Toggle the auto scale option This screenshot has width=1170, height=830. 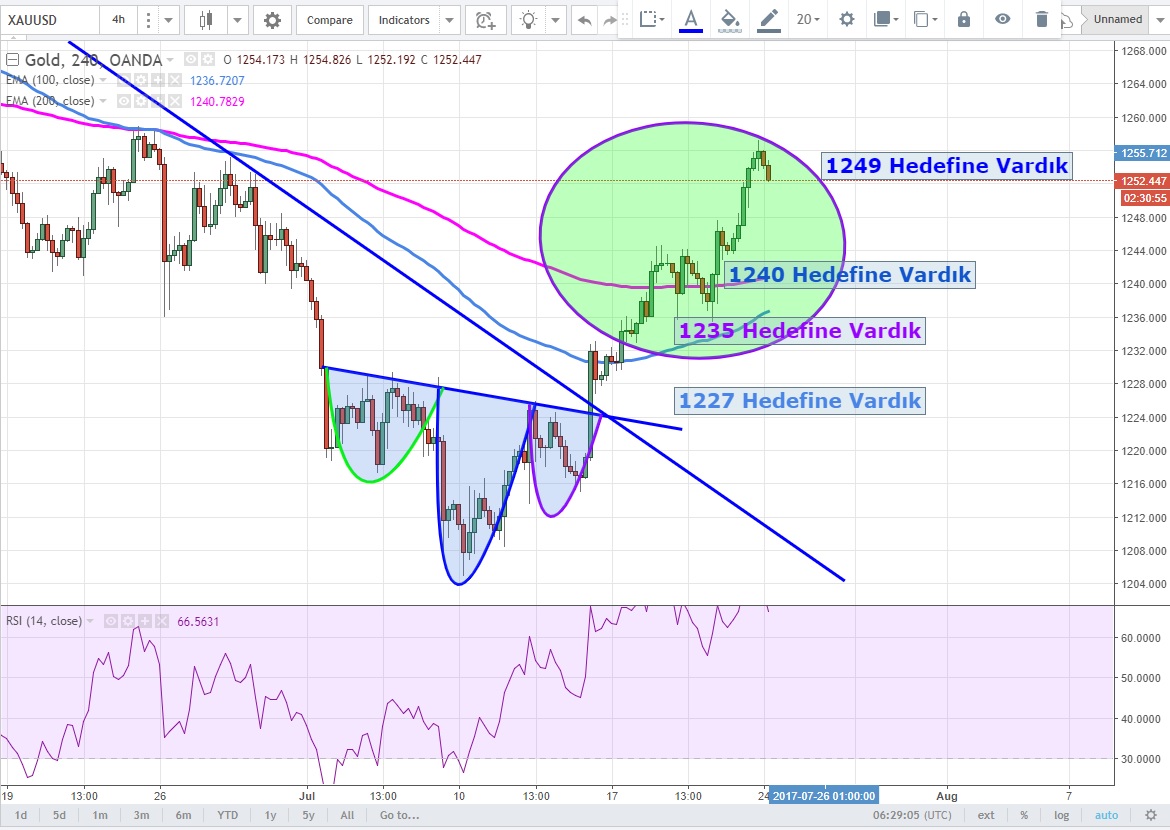click(1107, 815)
